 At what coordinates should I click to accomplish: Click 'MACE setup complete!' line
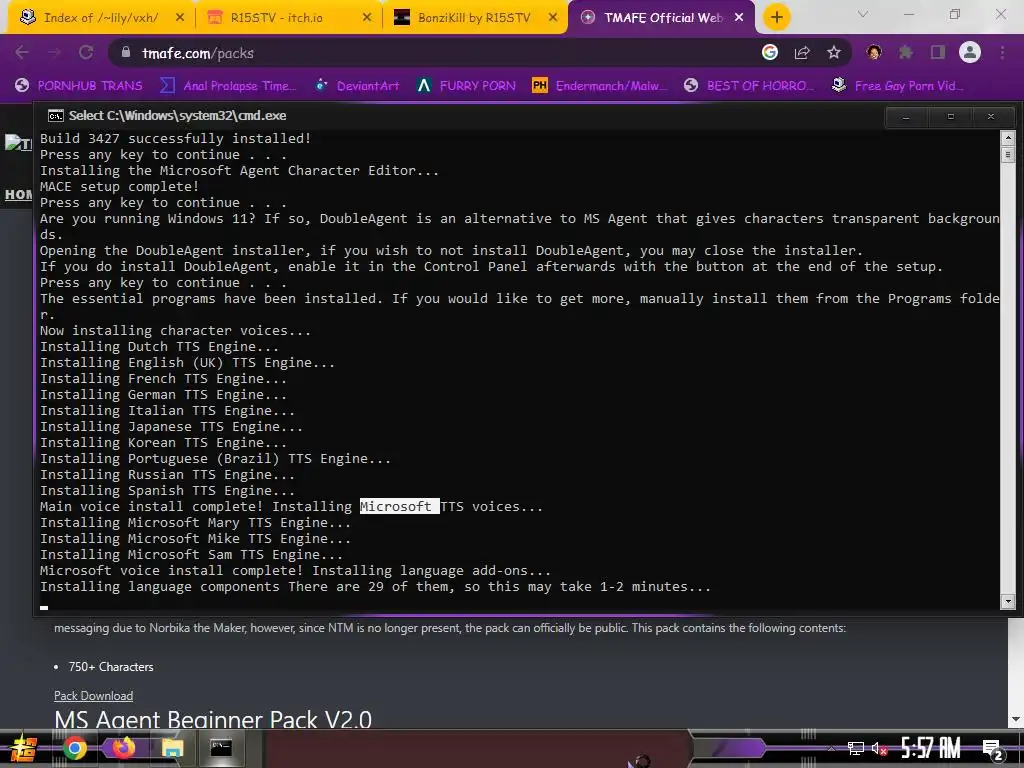pyautogui.click(x=120, y=187)
